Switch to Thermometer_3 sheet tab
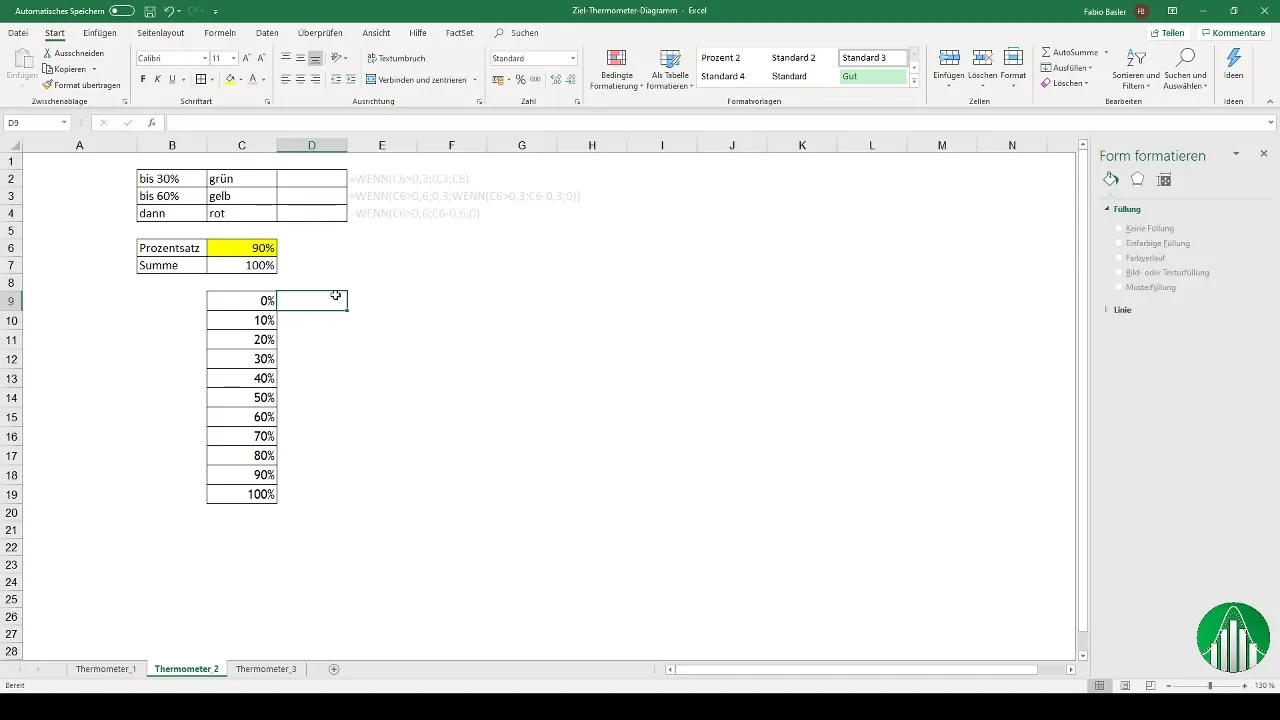The width and height of the screenshot is (1280, 720). 266,669
